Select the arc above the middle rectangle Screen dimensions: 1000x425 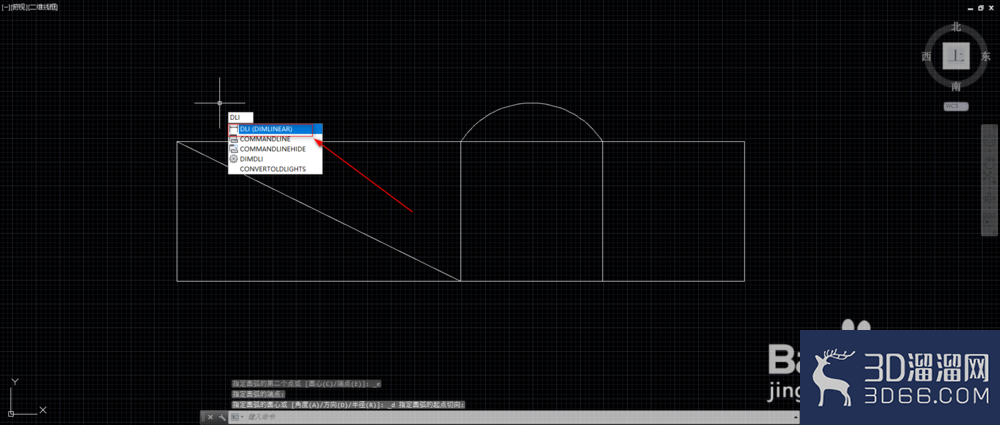pyautogui.click(x=531, y=103)
